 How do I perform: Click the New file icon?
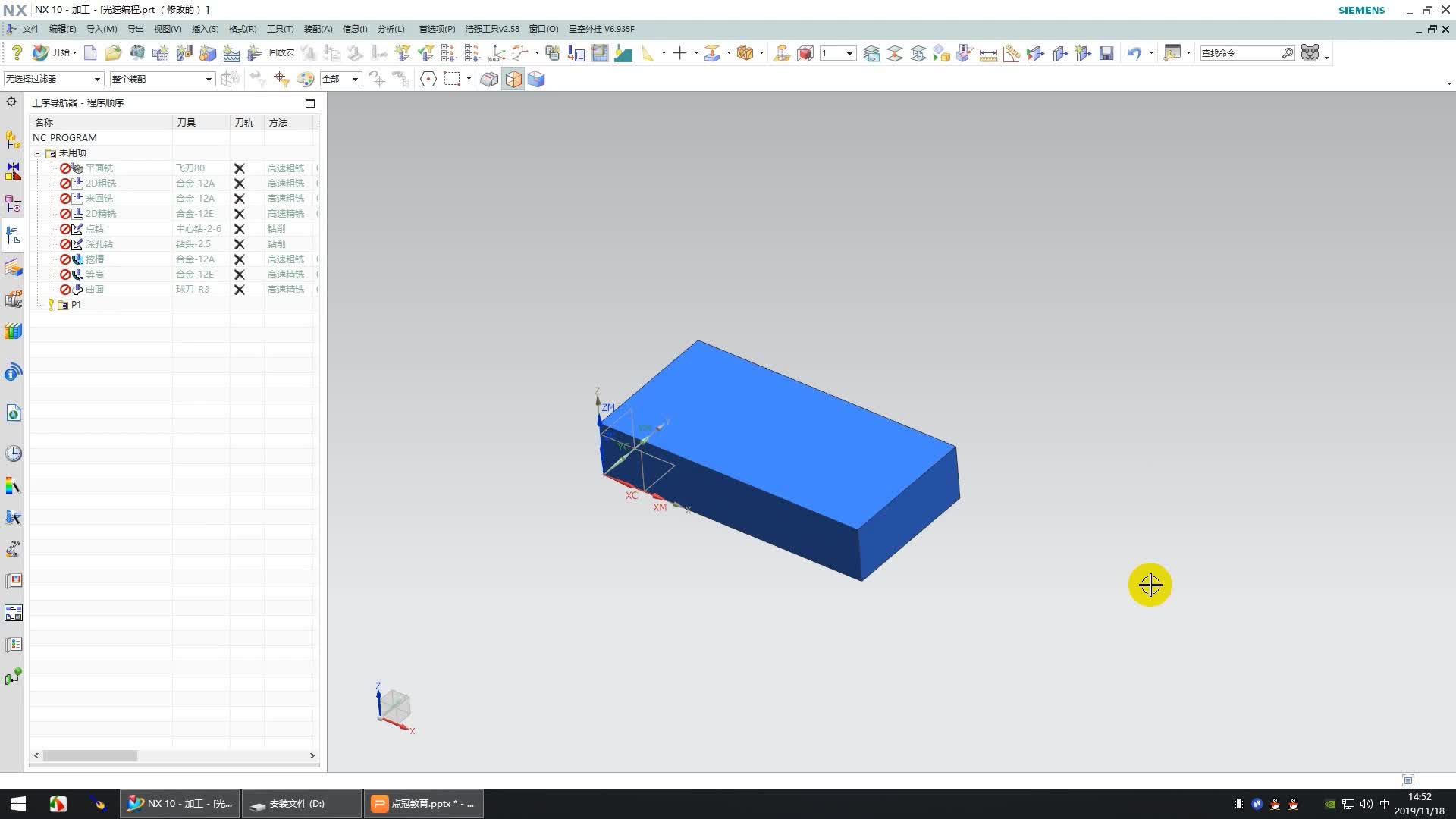coord(90,53)
